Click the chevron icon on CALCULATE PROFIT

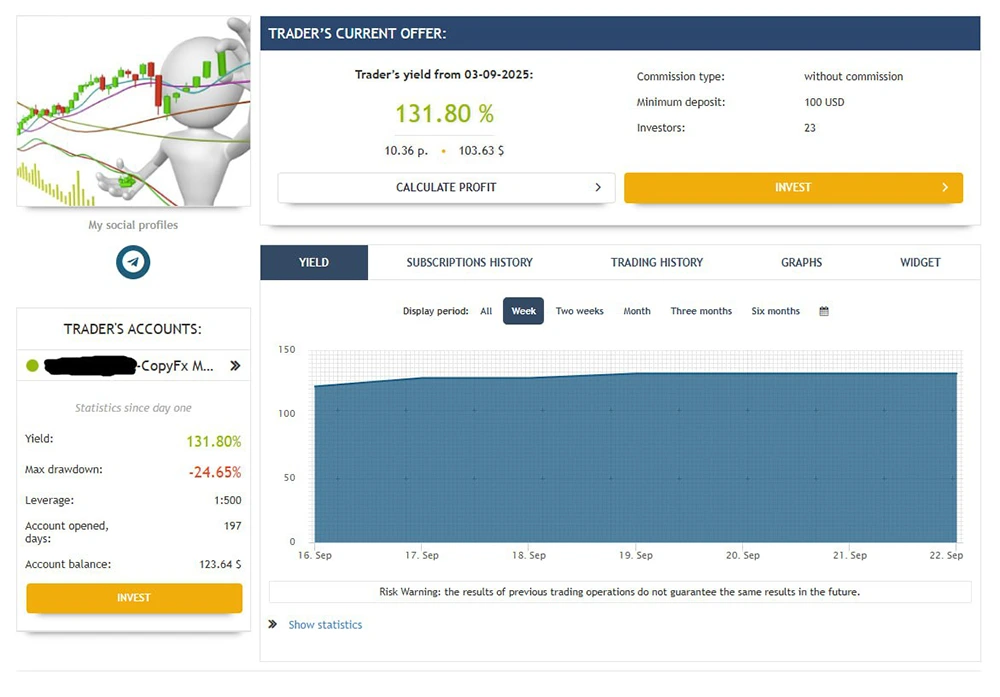pyautogui.click(x=599, y=187)
